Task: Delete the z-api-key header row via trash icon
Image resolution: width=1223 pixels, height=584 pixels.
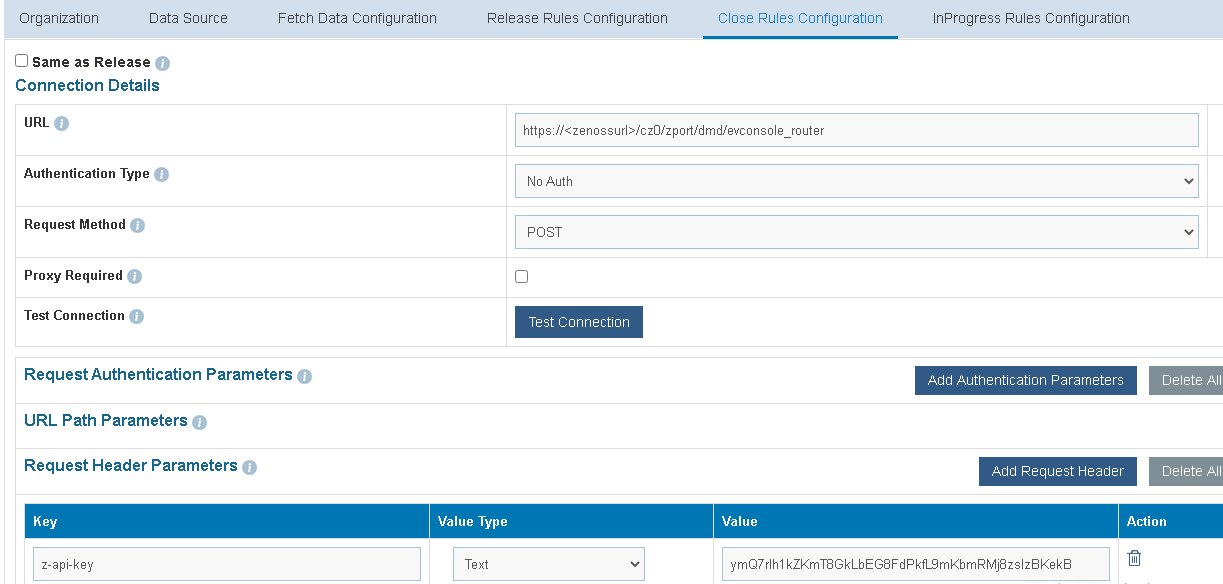Action: pos(1134,558)
